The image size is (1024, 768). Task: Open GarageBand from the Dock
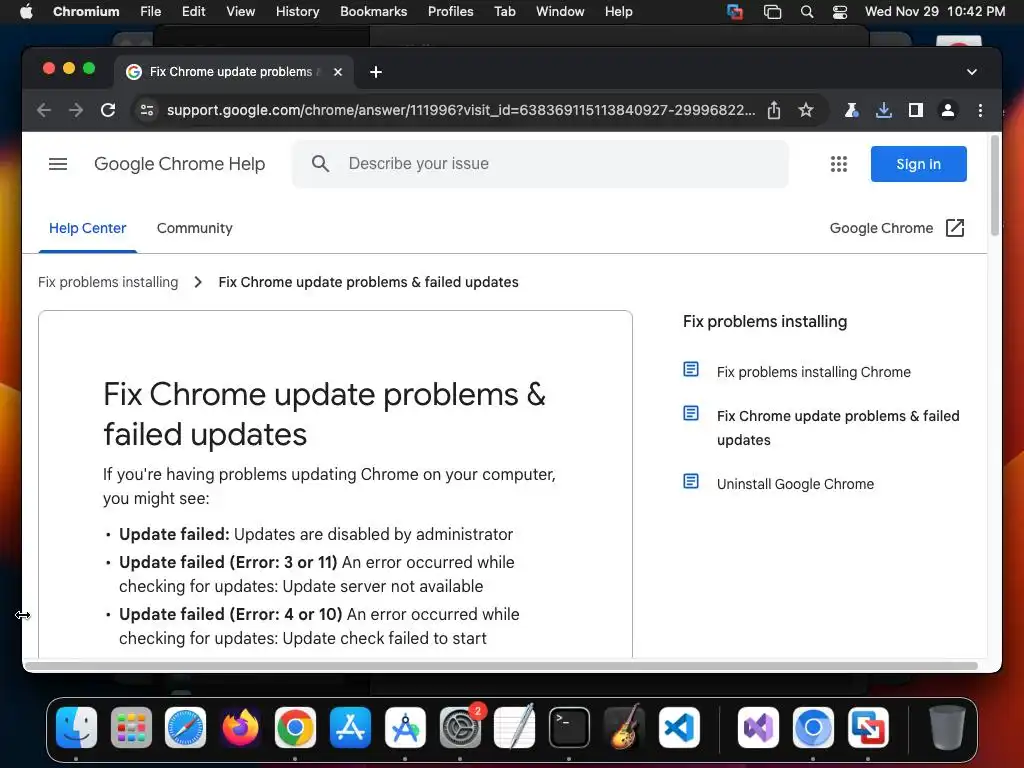(x=624, y=727)
